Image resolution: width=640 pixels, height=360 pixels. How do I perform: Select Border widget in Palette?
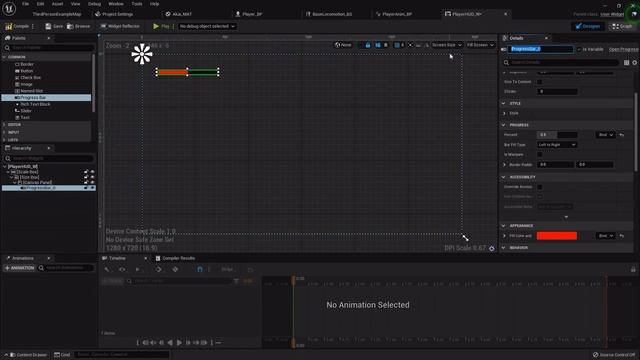pyautogui.click(x=24, y=64)
